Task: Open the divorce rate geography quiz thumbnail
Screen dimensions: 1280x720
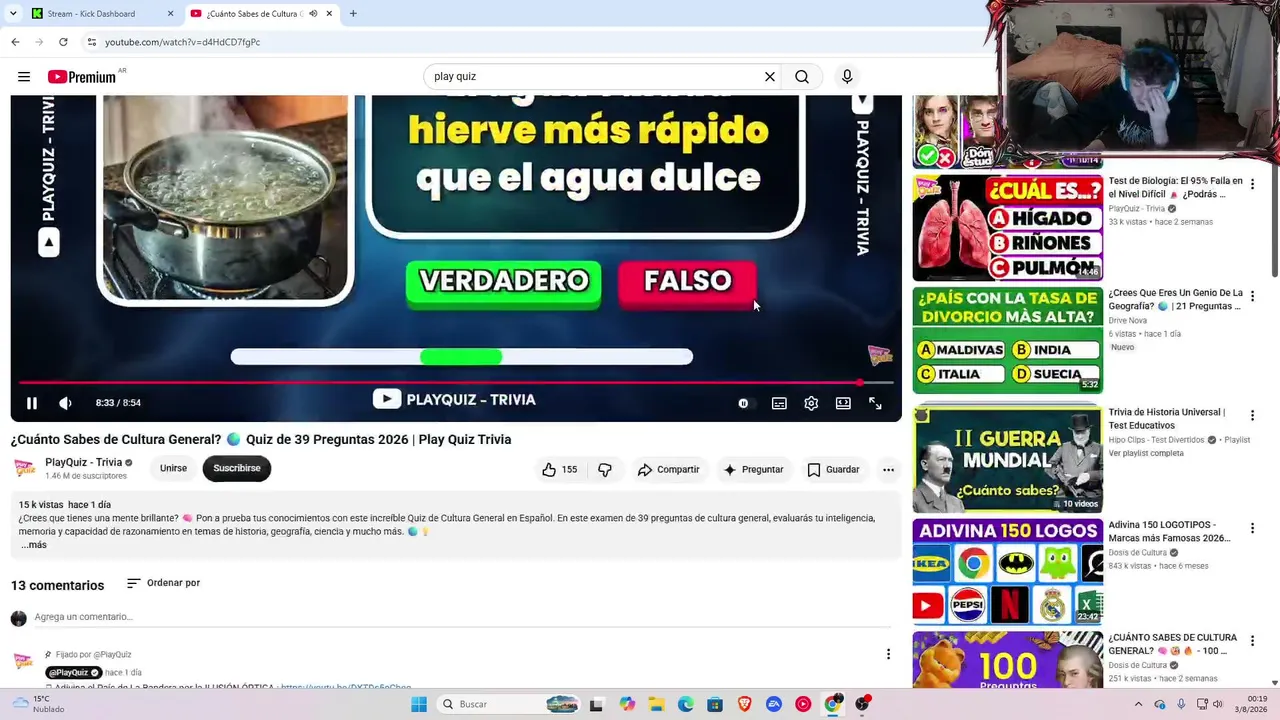Action: point(1008,340)
